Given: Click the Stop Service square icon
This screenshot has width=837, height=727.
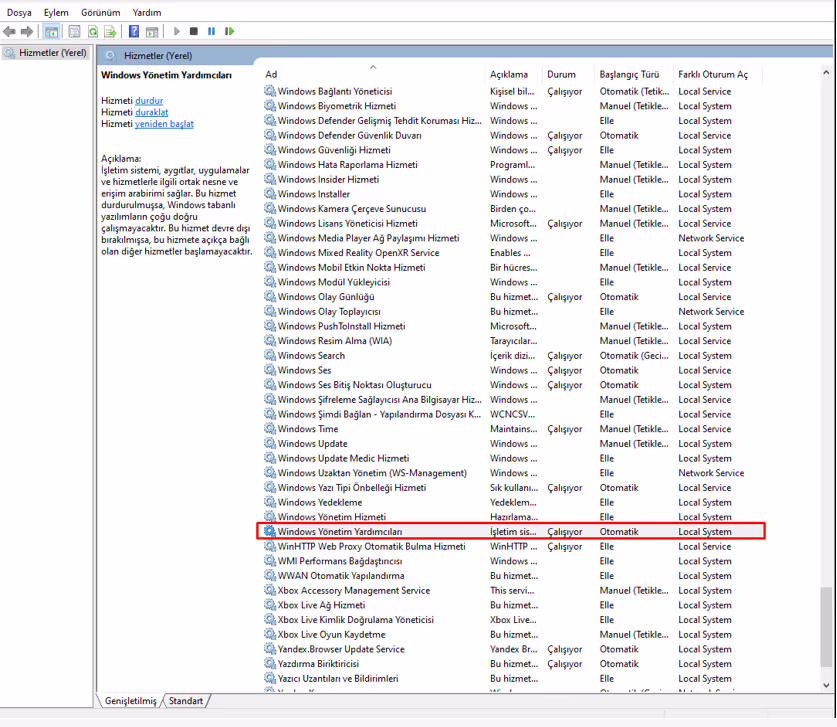Looking at the screenshot, I should pyautogui.click(x=194, y=31).
